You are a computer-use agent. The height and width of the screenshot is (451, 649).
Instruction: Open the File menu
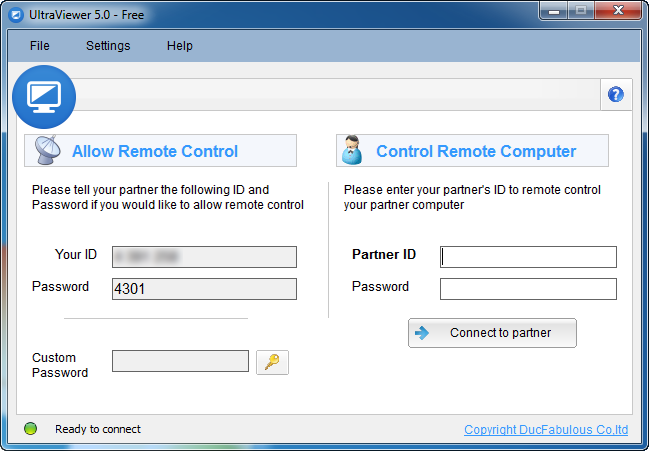[x=40, y=46]
